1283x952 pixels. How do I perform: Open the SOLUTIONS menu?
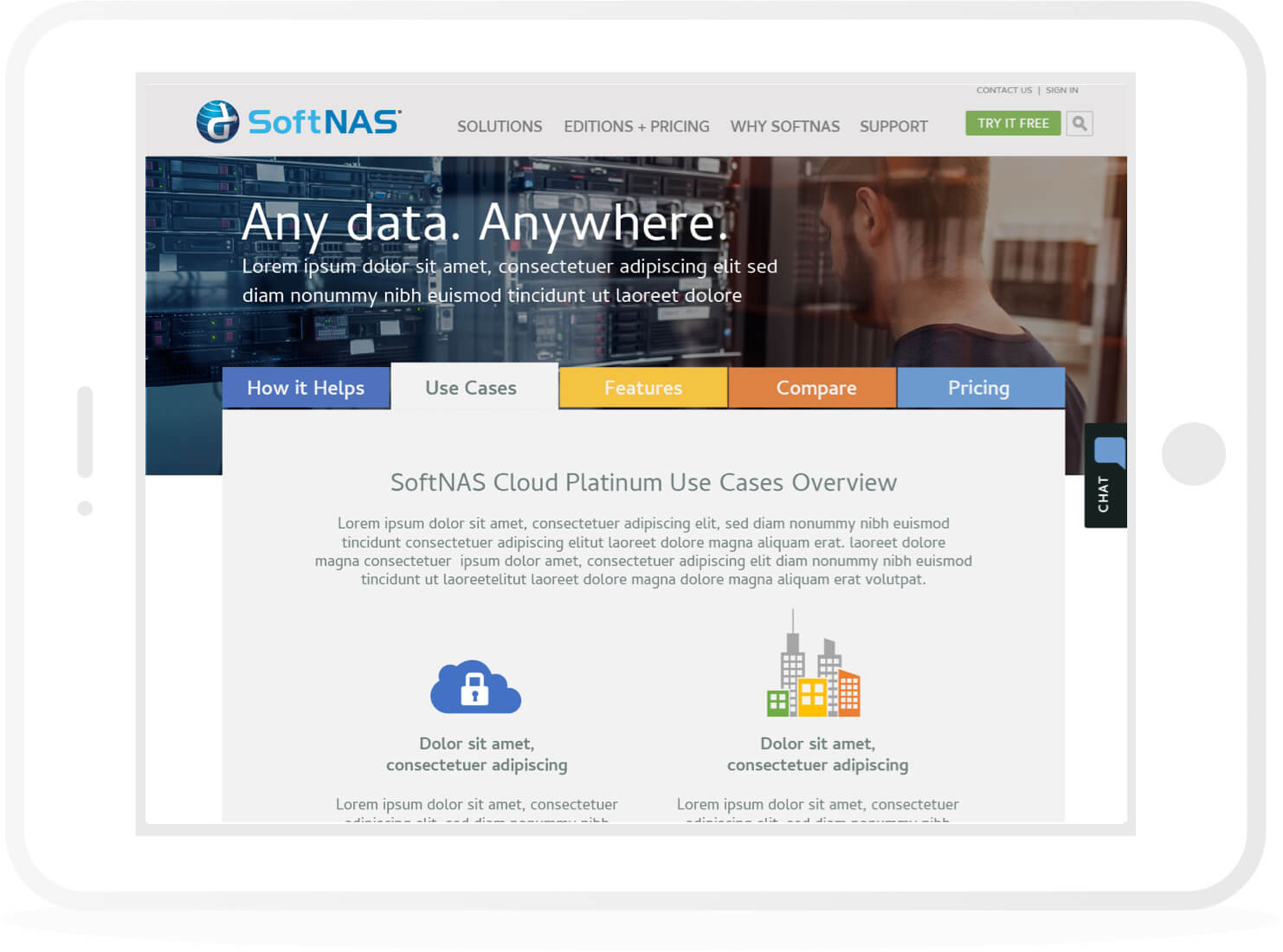500,126
